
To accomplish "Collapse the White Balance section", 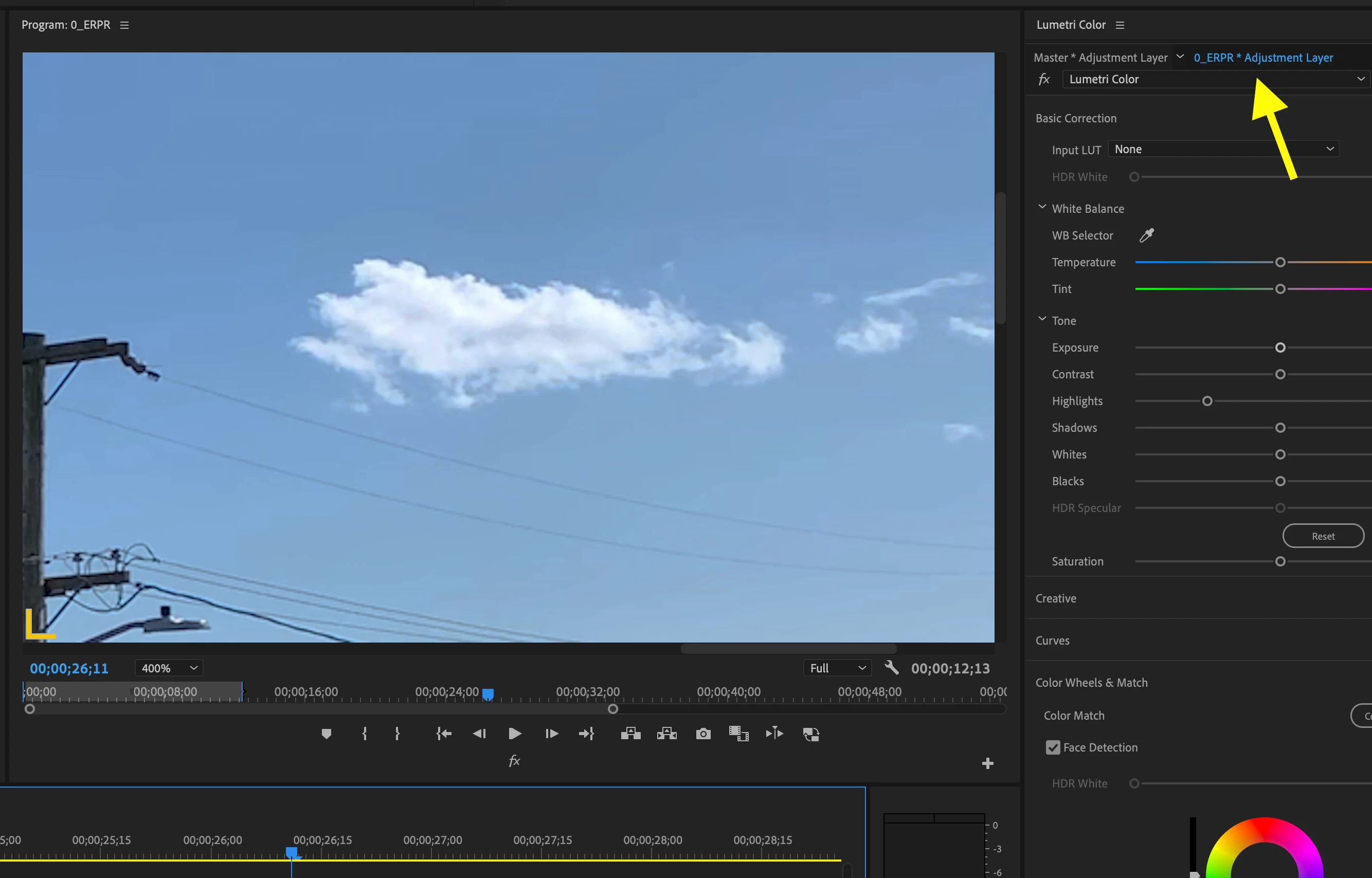I will (1042, 208).
